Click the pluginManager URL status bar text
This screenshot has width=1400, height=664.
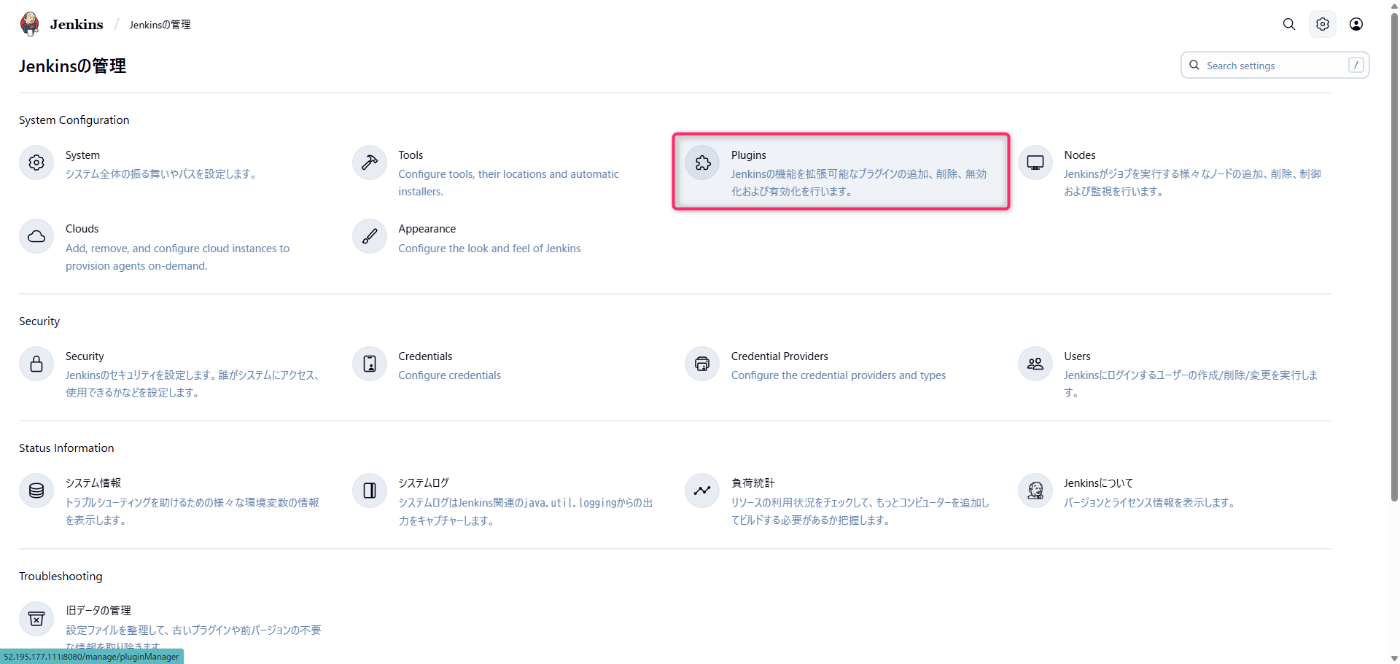(x=92, y=657)
